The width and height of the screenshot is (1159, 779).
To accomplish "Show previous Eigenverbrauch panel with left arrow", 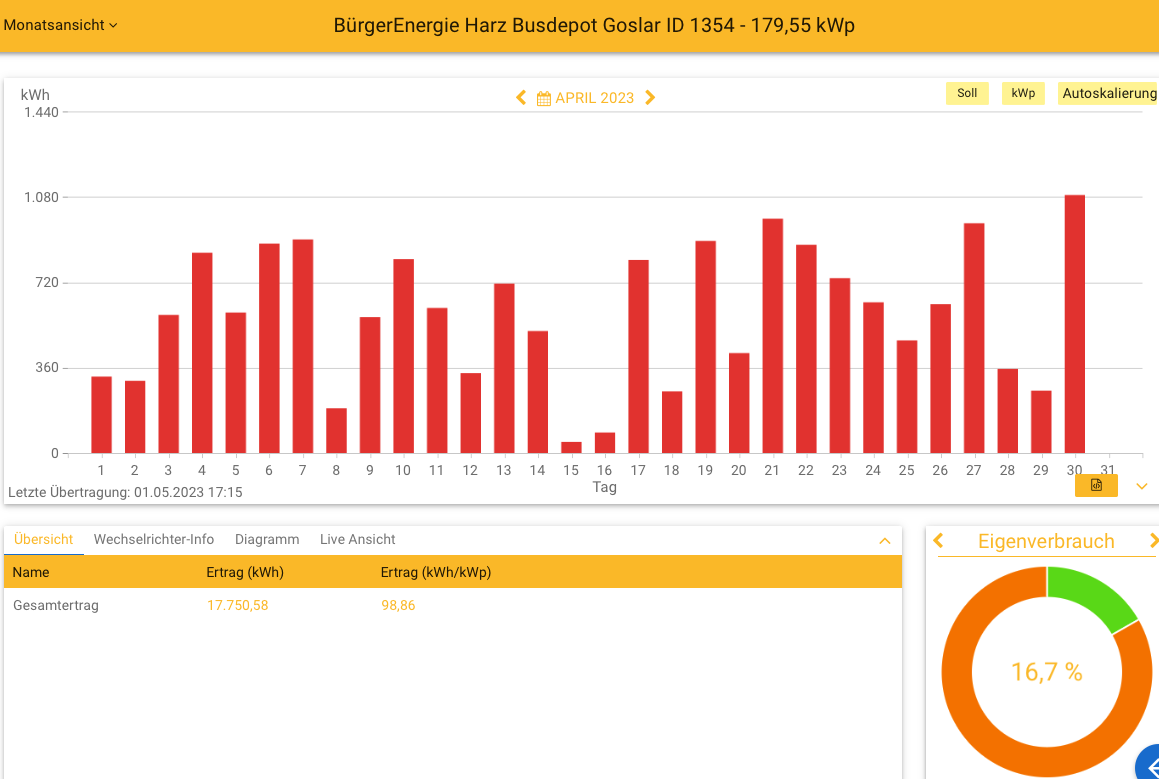I will pyautogui.click(x=938, y=541).
